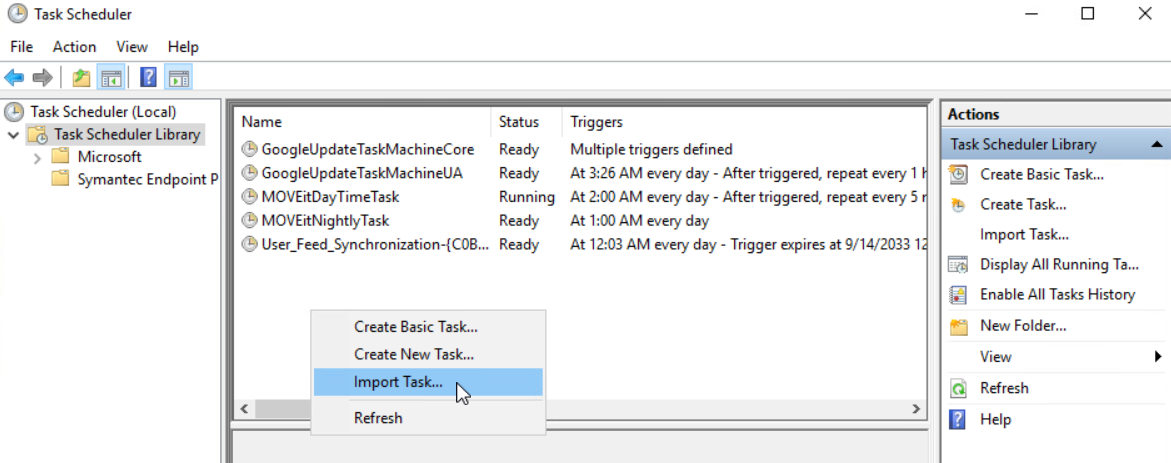The width and height of the screenshot is (1171, 463).
Task: Select the Symantec Endpoint folder tree item
Action: click(148, 179)
